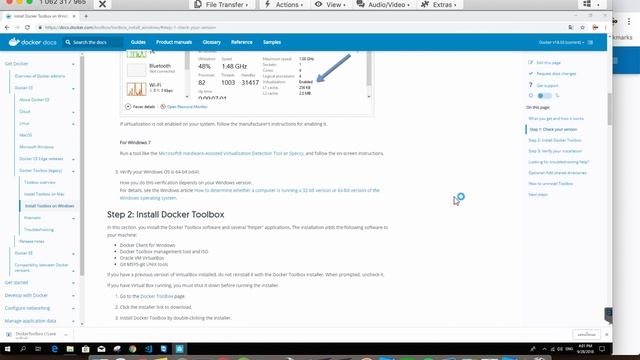Expand Configure networking sidebar section
This screenshot has width=640, height=360.
73,309
